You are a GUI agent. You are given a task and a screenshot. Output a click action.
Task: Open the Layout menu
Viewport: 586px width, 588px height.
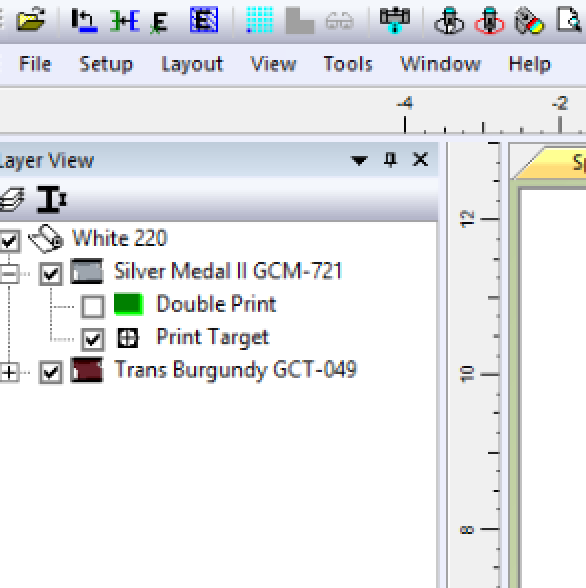192,64
